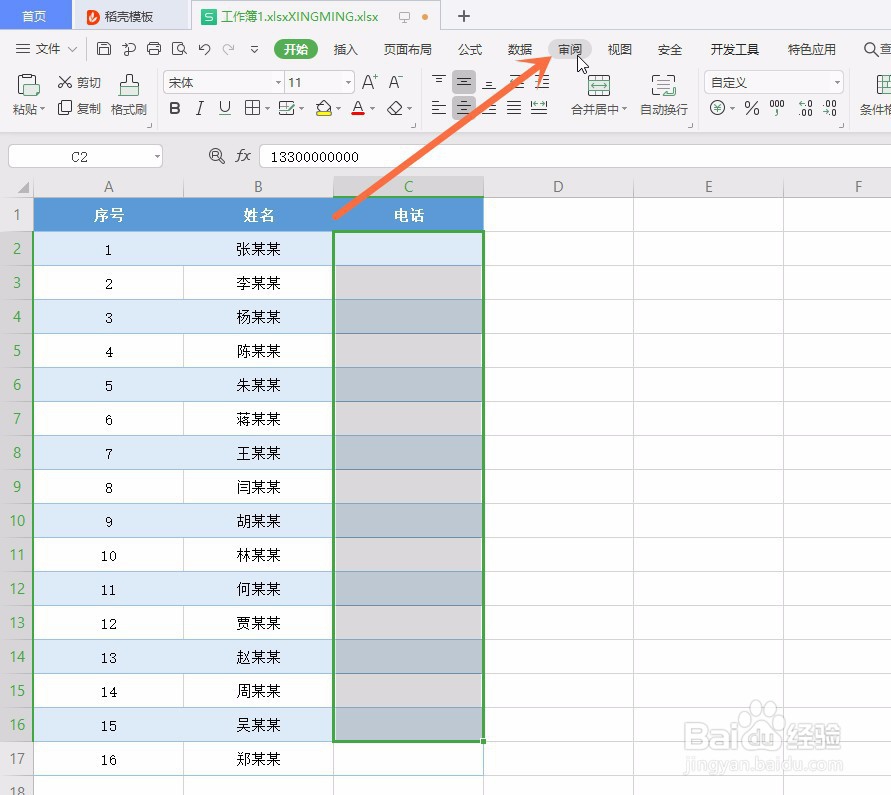
Task: Click the Redo arrow icon
Action: point(228,49)
